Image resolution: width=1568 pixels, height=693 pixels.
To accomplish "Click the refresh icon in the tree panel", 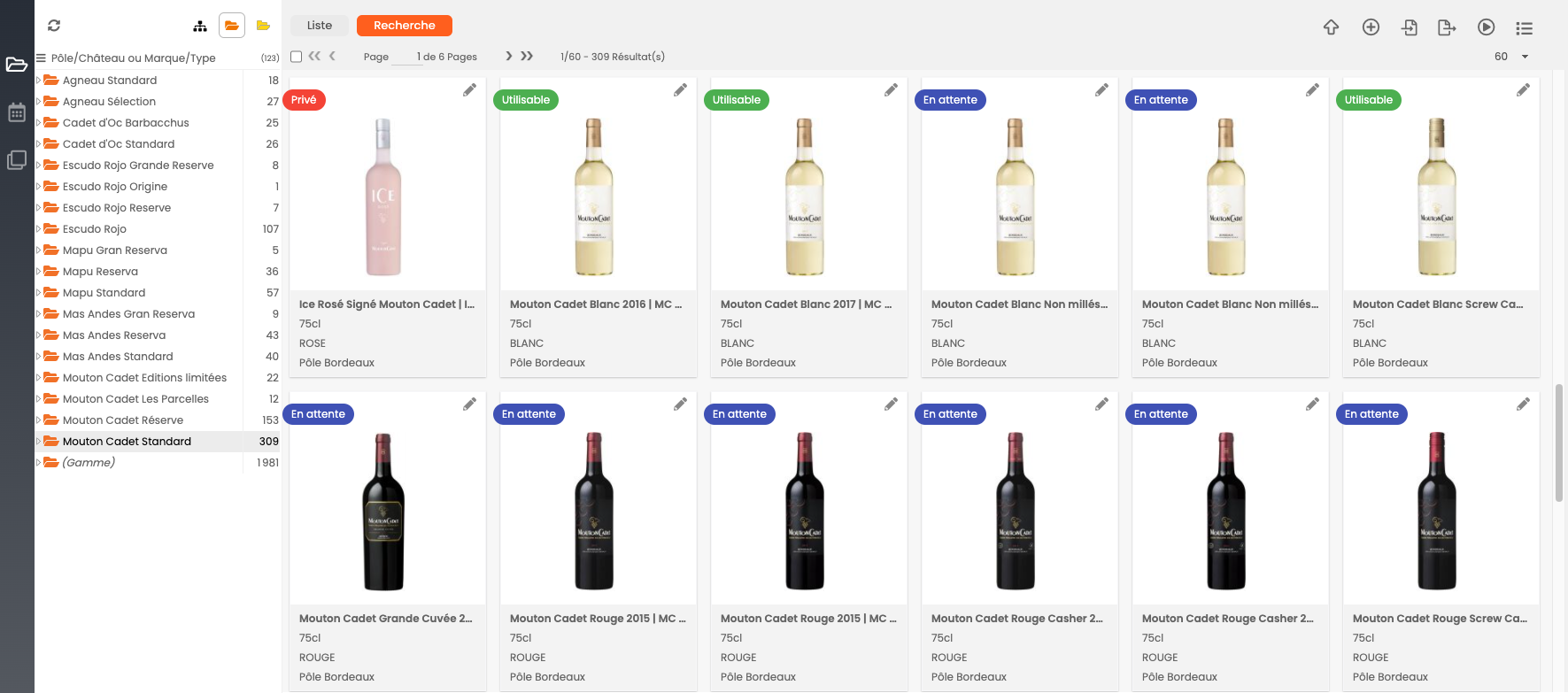I will click(54, 26).
